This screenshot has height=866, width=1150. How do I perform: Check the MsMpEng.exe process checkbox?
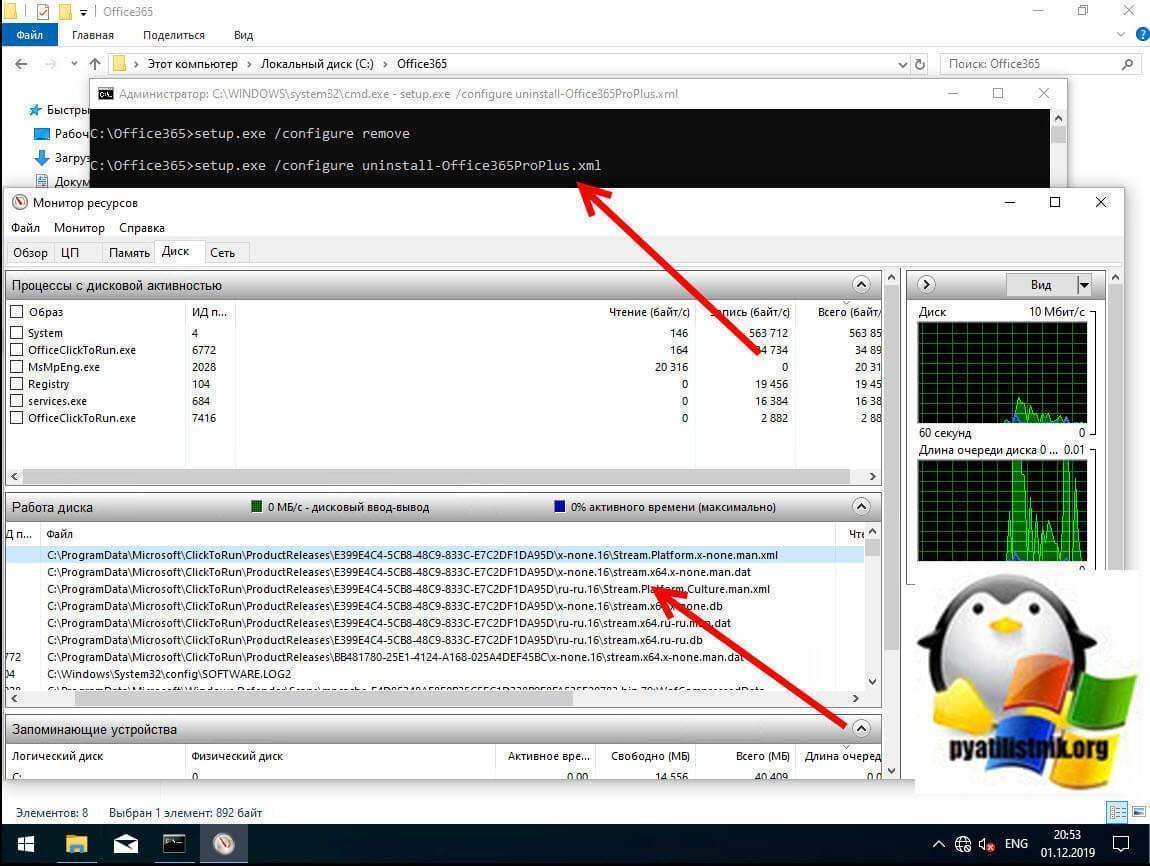point(16,366)
